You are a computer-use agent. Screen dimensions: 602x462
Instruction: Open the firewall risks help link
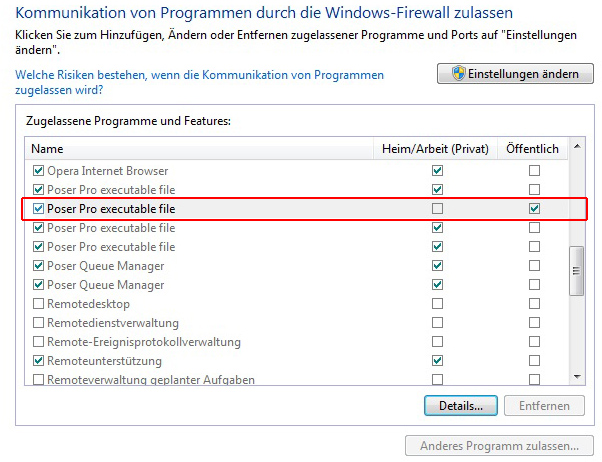point(199,82)
